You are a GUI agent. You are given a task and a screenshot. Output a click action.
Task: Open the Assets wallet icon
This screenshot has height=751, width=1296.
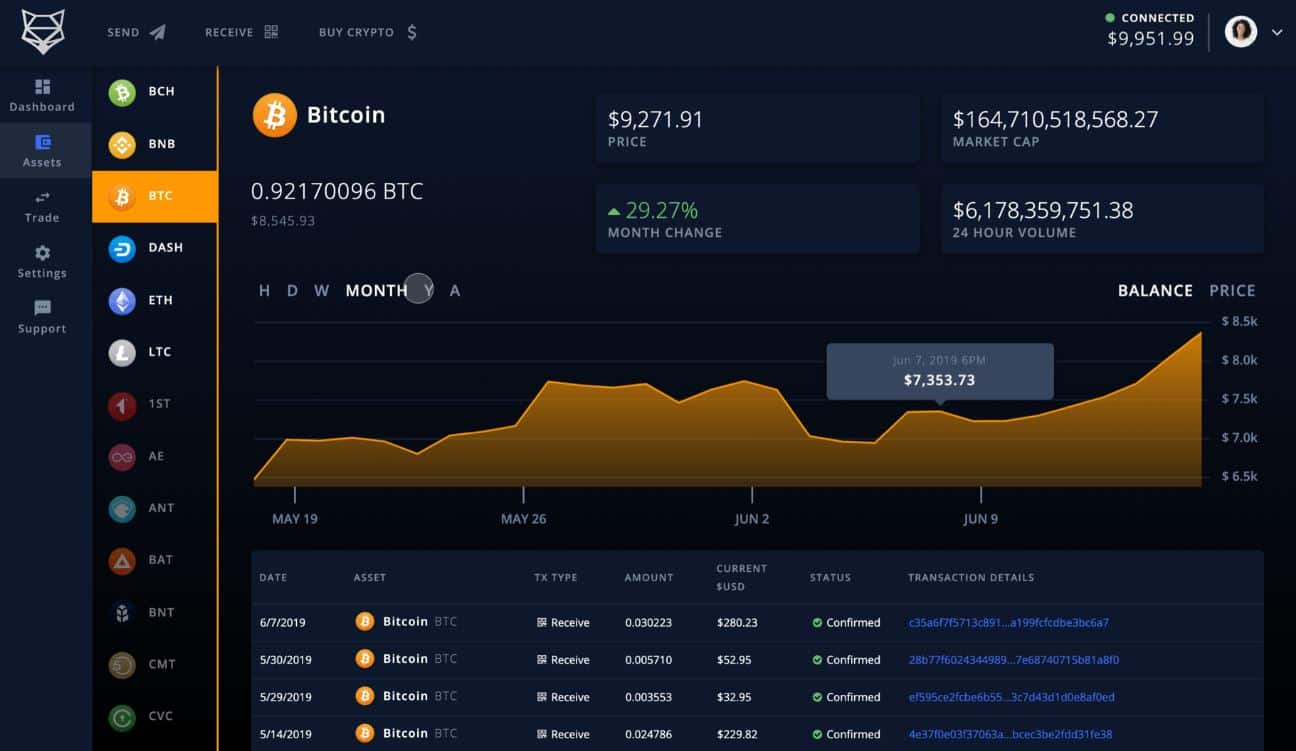point(42,142)
